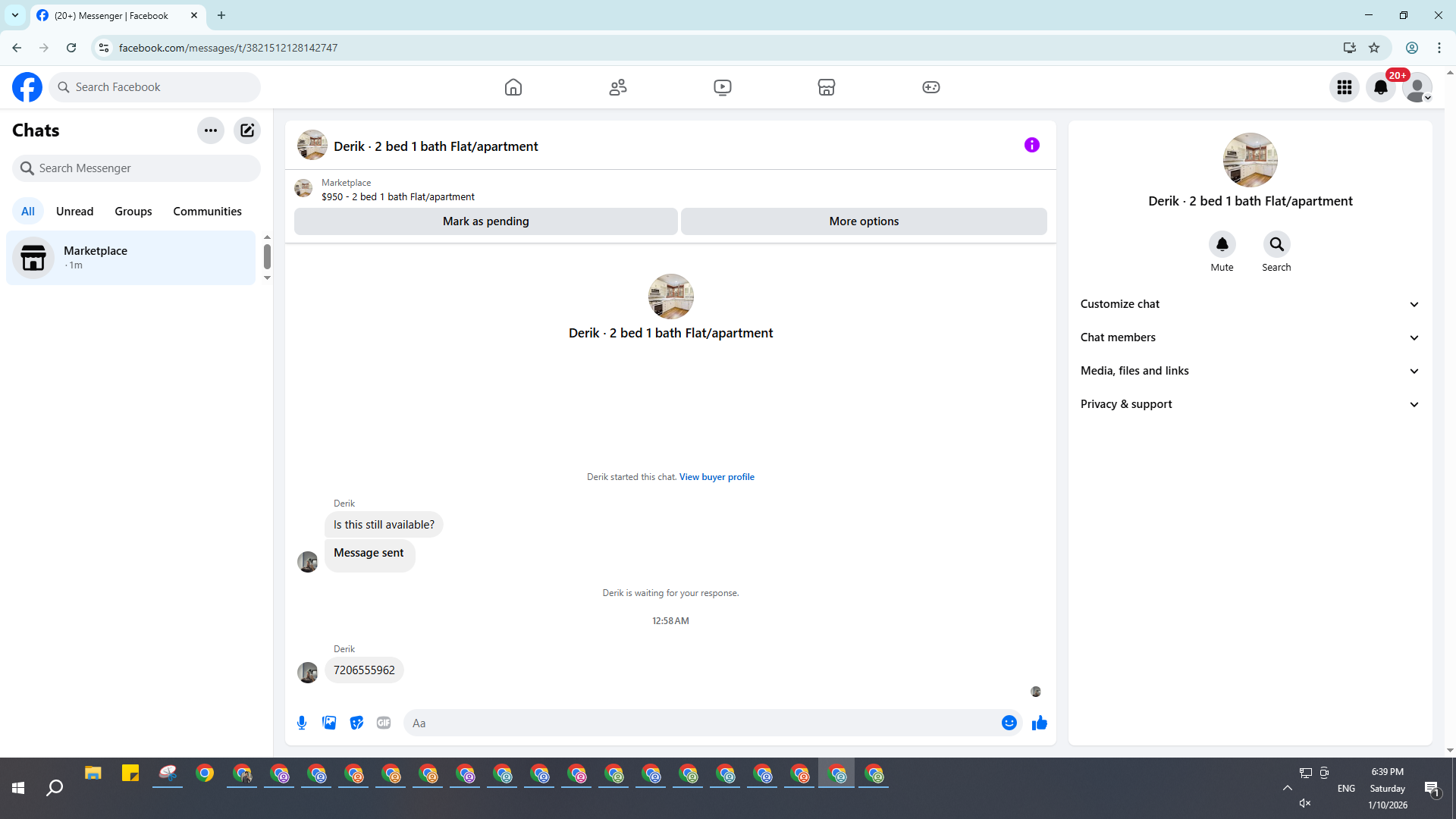Choose an emoji from the smiley icon

[x=1009, y=723]
